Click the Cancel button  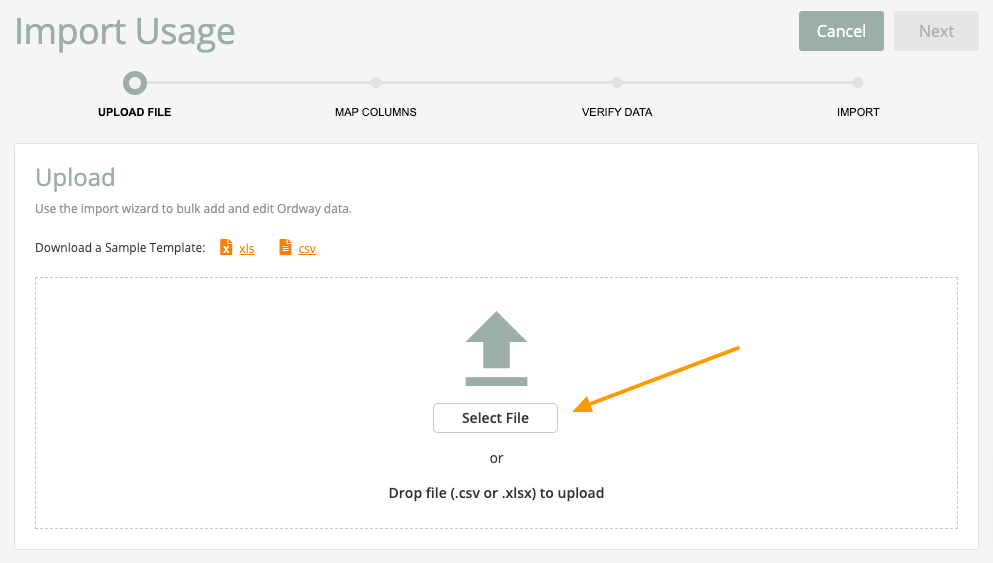click(841, 31)
